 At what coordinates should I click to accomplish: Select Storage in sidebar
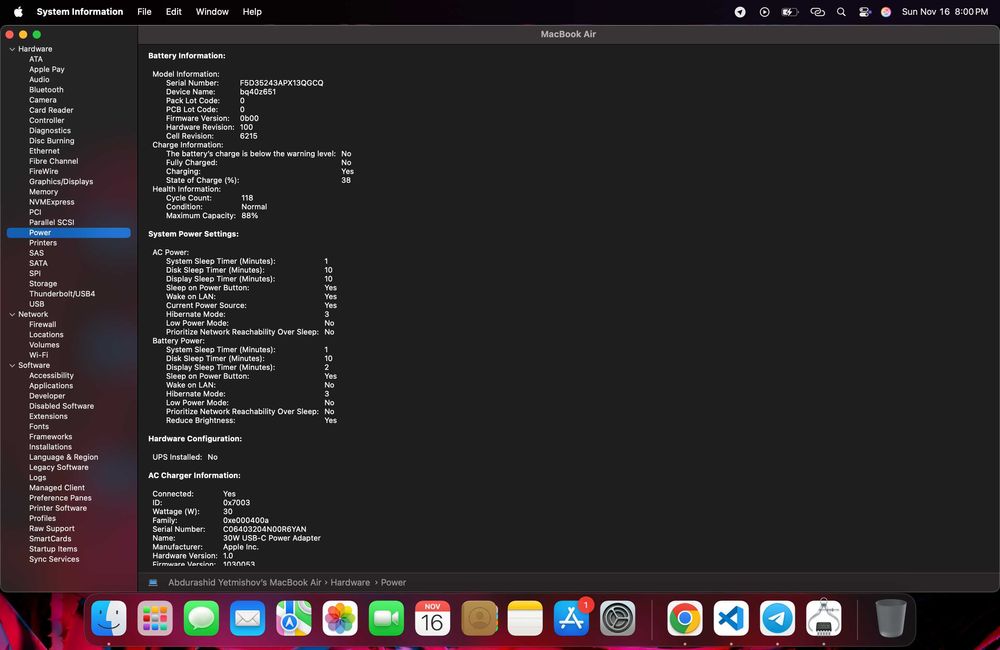pyautogui.click(x=43, y=284)
